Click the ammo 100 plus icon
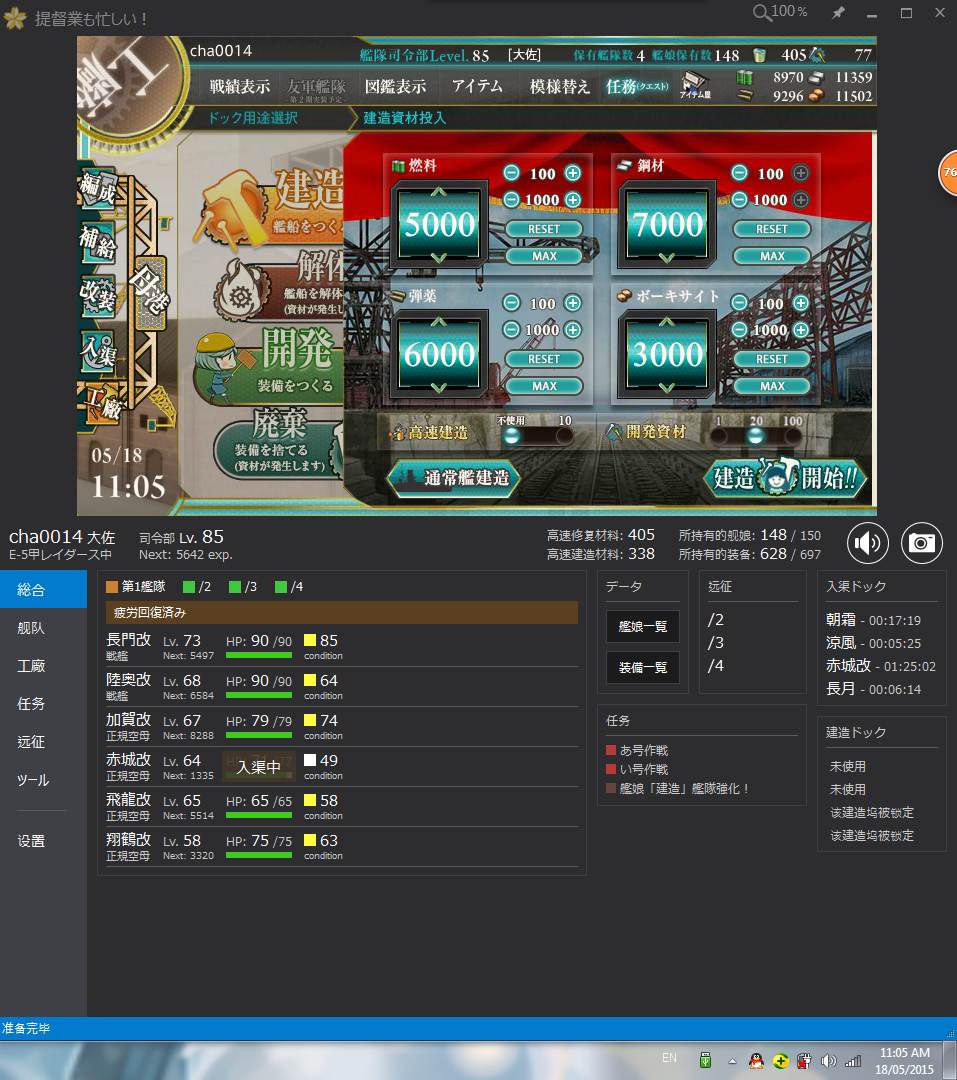957x1080 pixels. coord(573,303)
